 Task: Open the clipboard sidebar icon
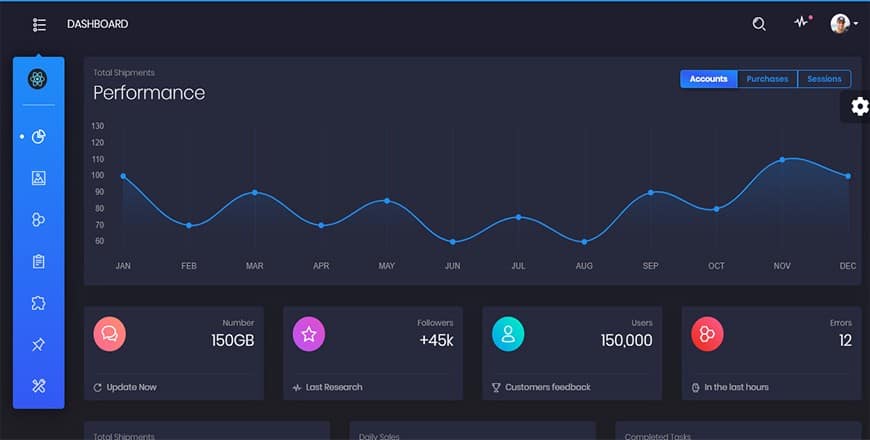click(38, 261)
